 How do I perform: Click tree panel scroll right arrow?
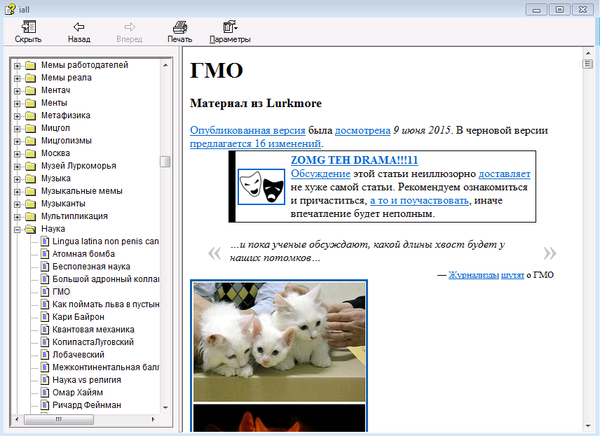(153, 420)
